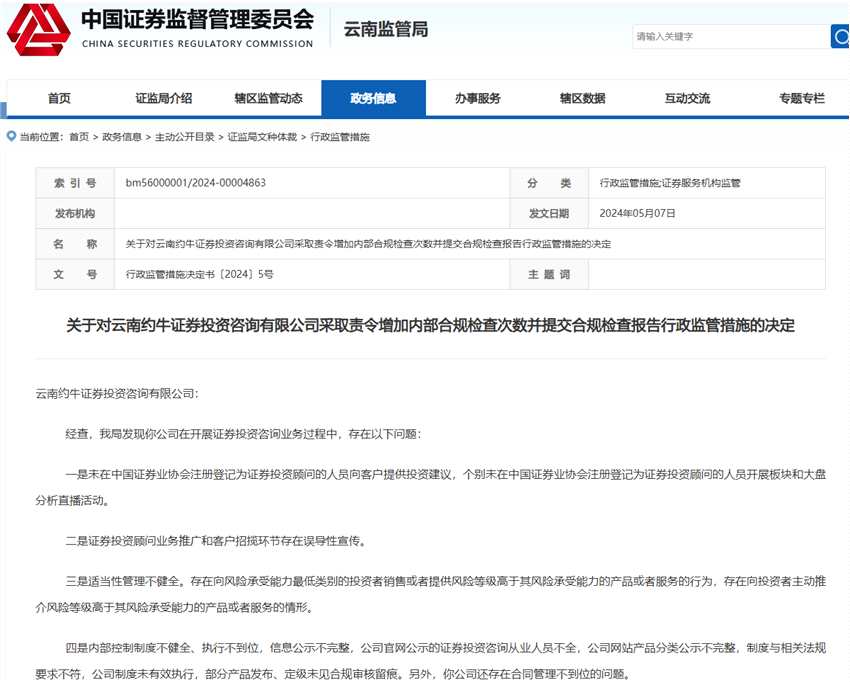Click CHINA SECURITIES REGULATORY COMMISSION subtitle
Viewport: 850px width, 682px height.
click(x=198, y=44)
